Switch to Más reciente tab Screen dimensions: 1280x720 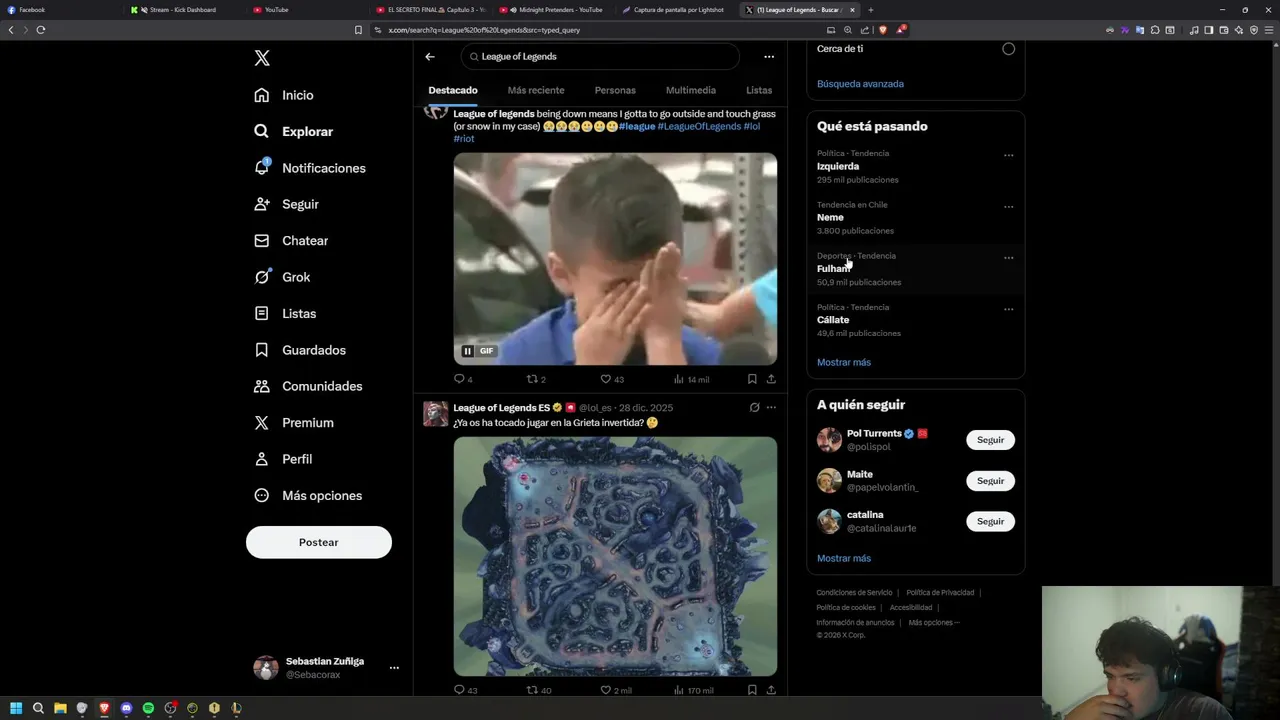[x=536, y=90]
